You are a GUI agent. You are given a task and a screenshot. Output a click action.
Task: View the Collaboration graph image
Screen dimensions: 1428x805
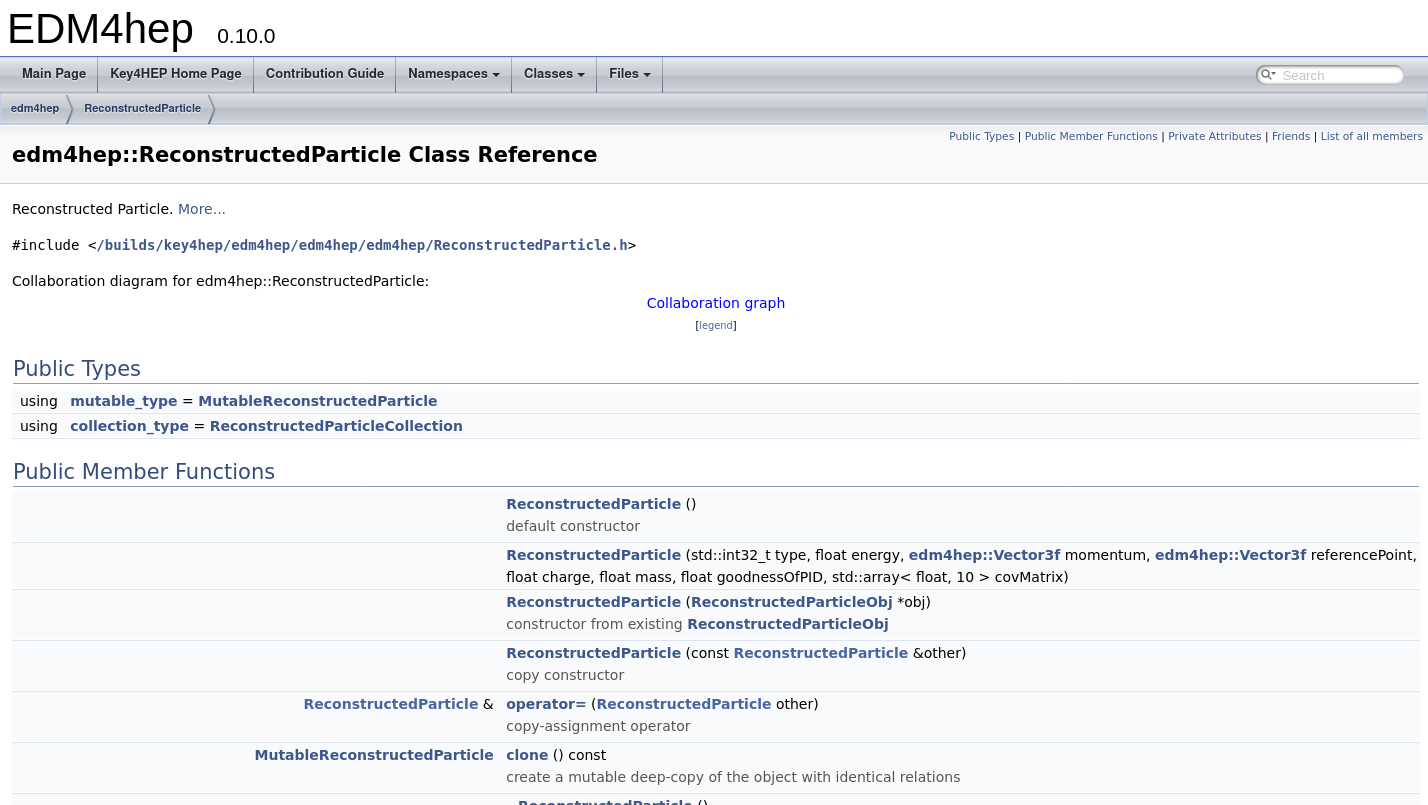coord(715,303)
